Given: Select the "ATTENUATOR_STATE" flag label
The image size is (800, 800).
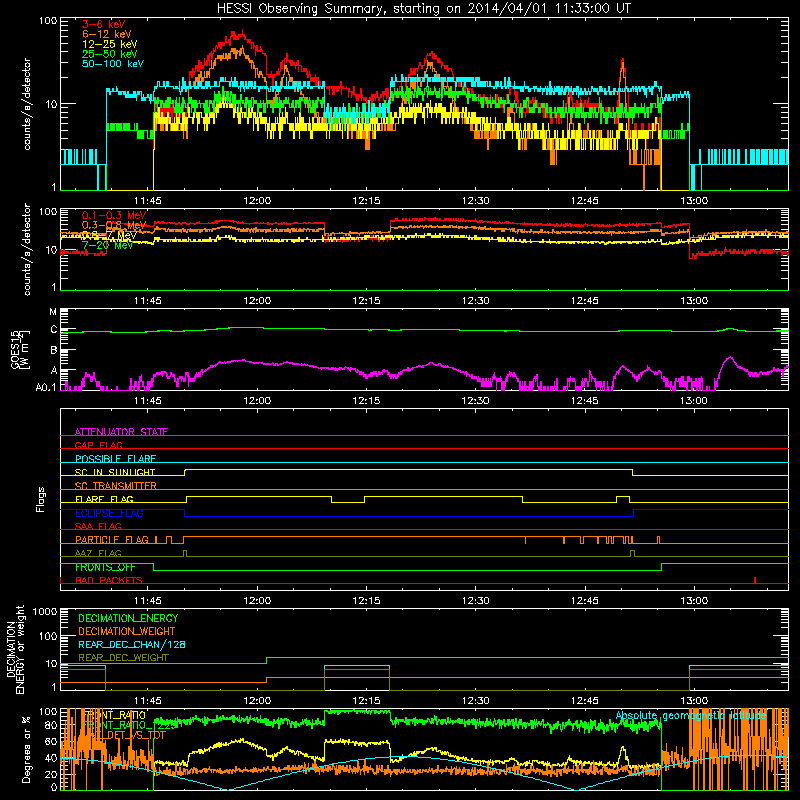Looking at the screenshot, I should [x=121, y=432].
